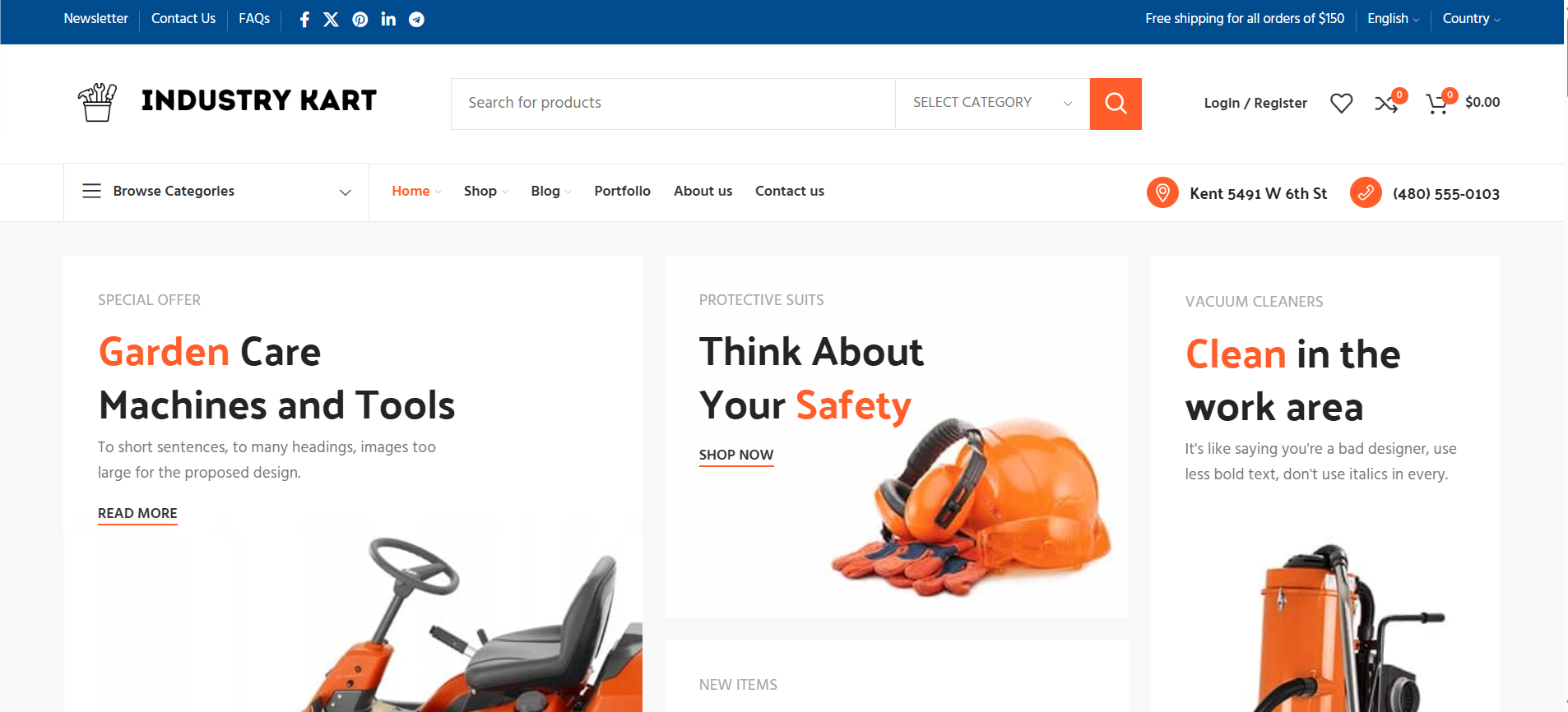Open the wishlist heart icon

(1342, 104)
